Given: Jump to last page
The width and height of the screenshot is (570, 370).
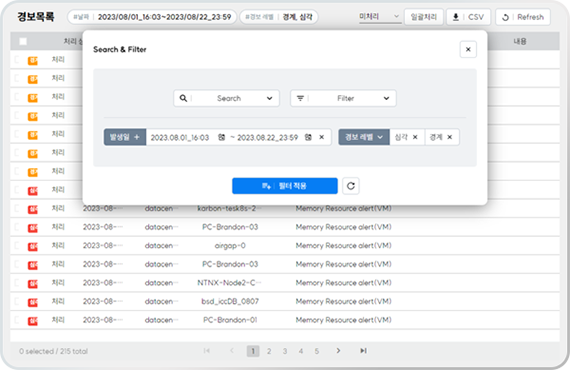Looking at the screenshot, I should 363,351.
